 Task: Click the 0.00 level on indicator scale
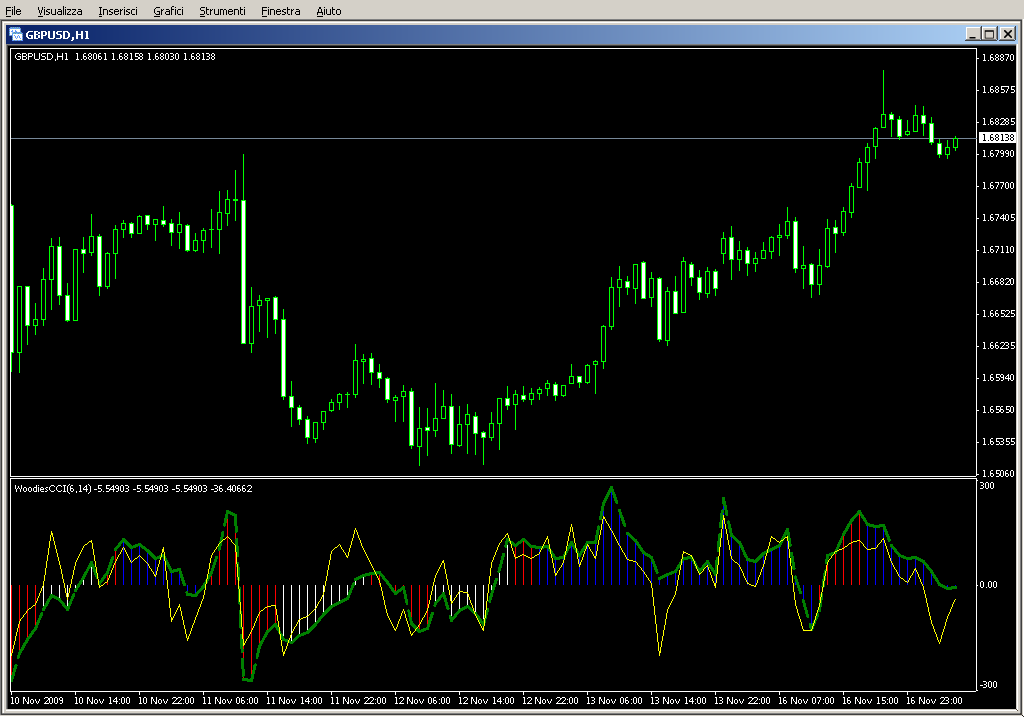coord(988,584)
